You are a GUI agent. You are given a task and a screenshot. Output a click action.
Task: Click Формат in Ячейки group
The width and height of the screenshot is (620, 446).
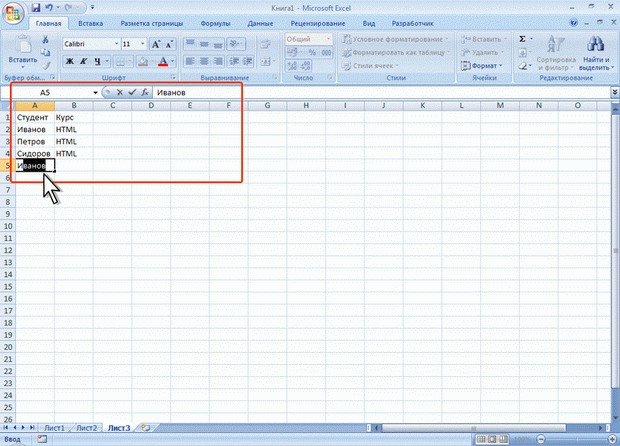point(482,66)
